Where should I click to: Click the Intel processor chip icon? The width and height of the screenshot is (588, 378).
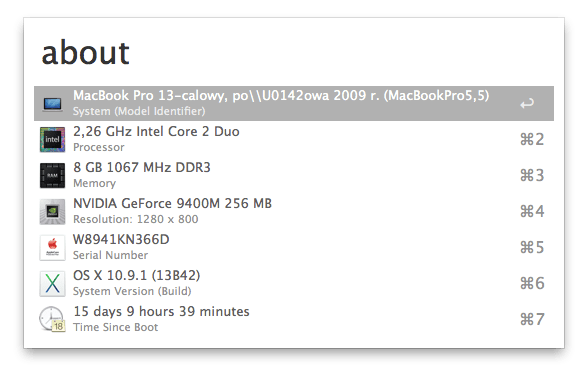52,140
